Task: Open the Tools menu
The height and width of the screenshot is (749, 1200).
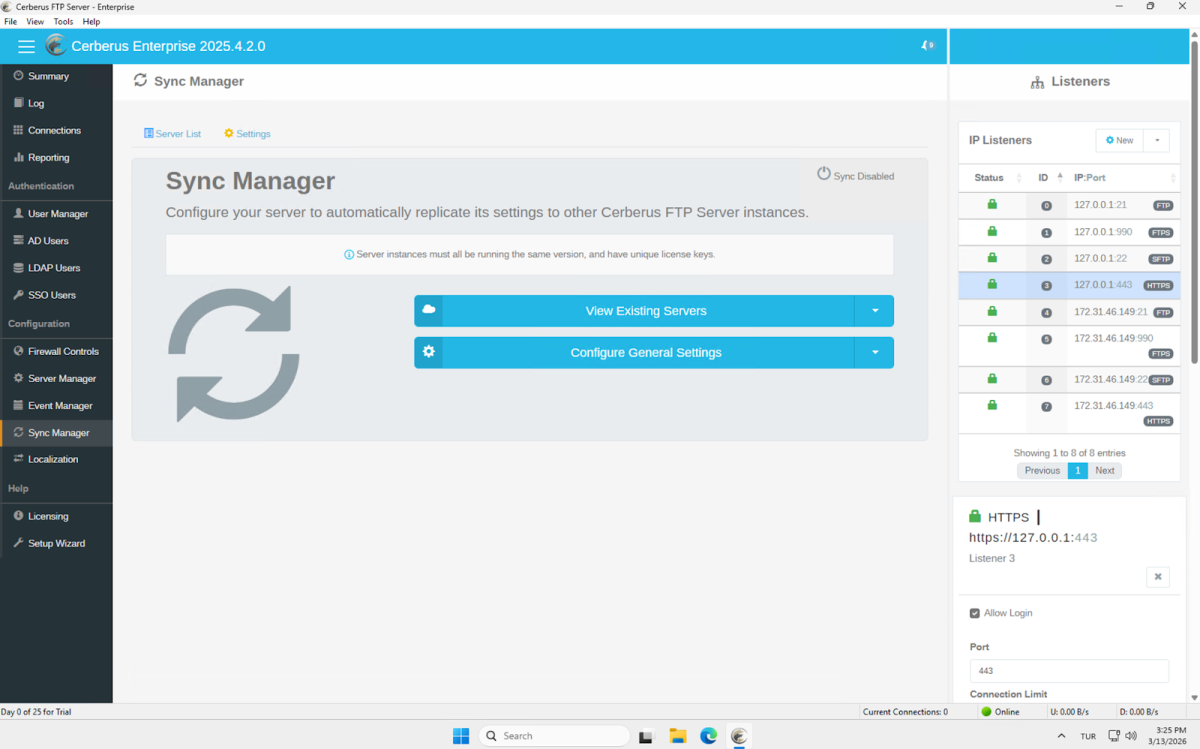Action: coord(63,21)
